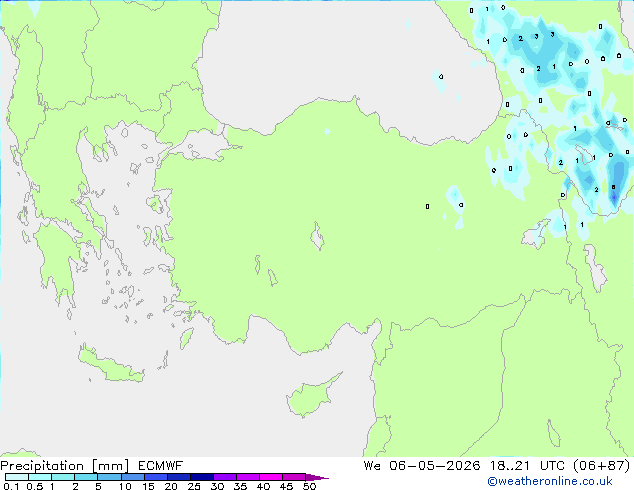Click the legend value "20"
Image resolution: width=634 pixels, height=490 pixels.
click(171, 486)
